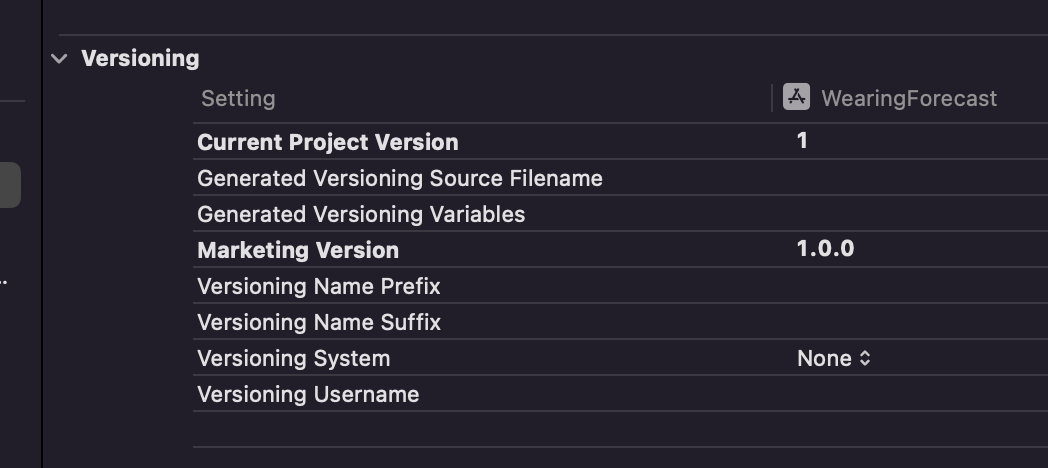This screenshot has width=1048, height=468.
Task: Click the WearingForecast target app icon
Action: 796,97
